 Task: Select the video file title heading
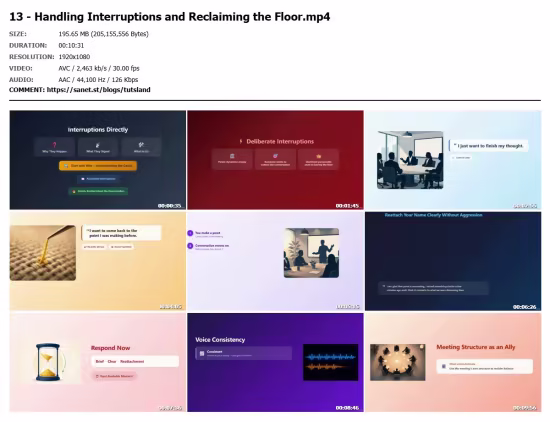[169, 16]
